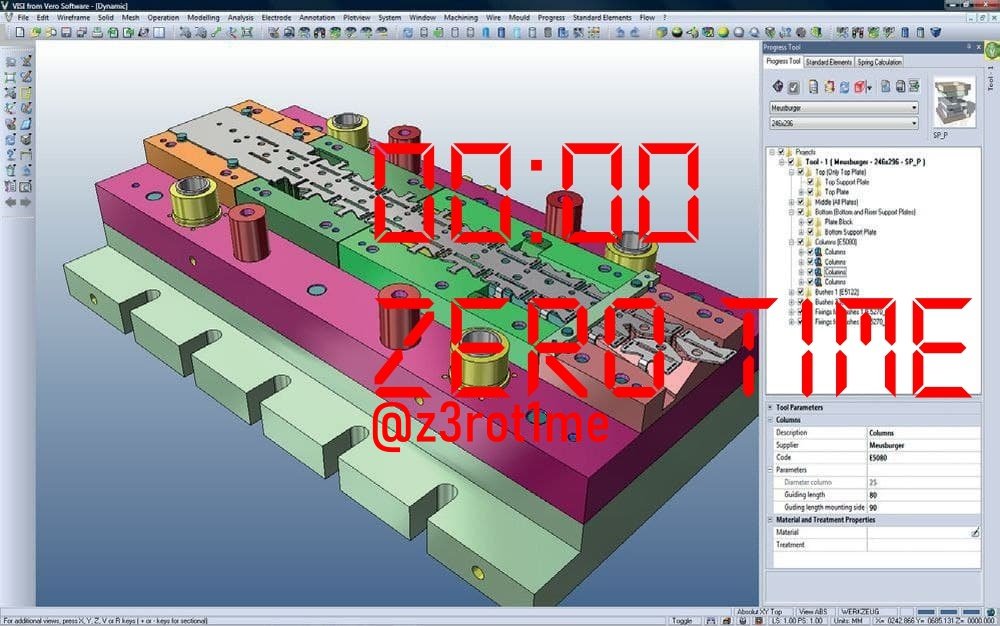This screenshot has height=626, width=1000.
Task: Open the 246x296 size dropdown
Action: click(844, 123)
